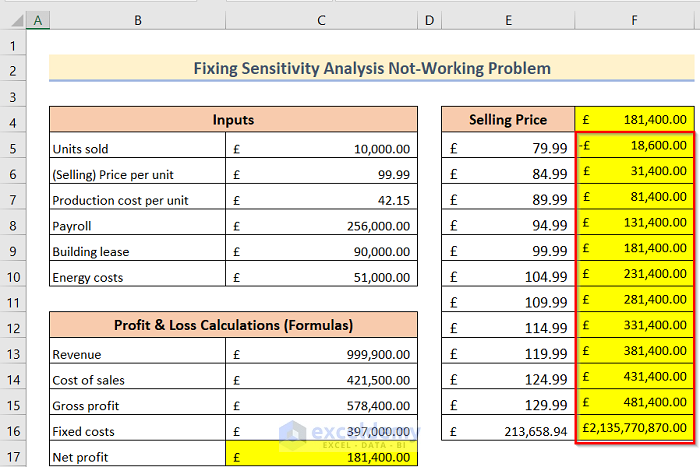The width and height of the screenshot is (700, 467).
Task: Click row 17 header
Action: click(13, 457)
